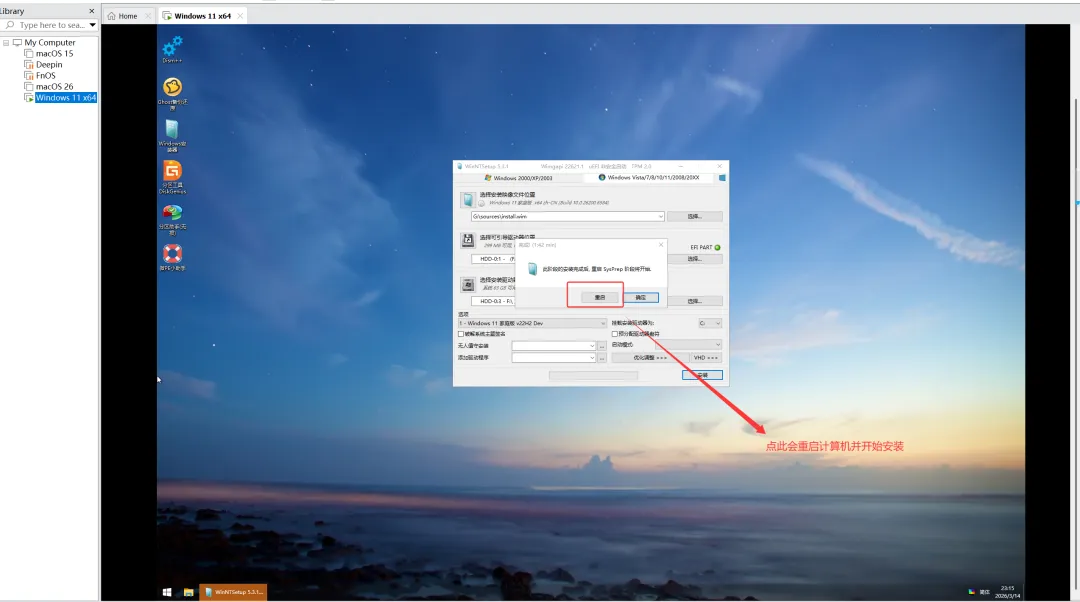Click the My Computer monitor icon
The height and width of the screenshot is (602, 1080).
pyautogui.click(x=17, y=42)
